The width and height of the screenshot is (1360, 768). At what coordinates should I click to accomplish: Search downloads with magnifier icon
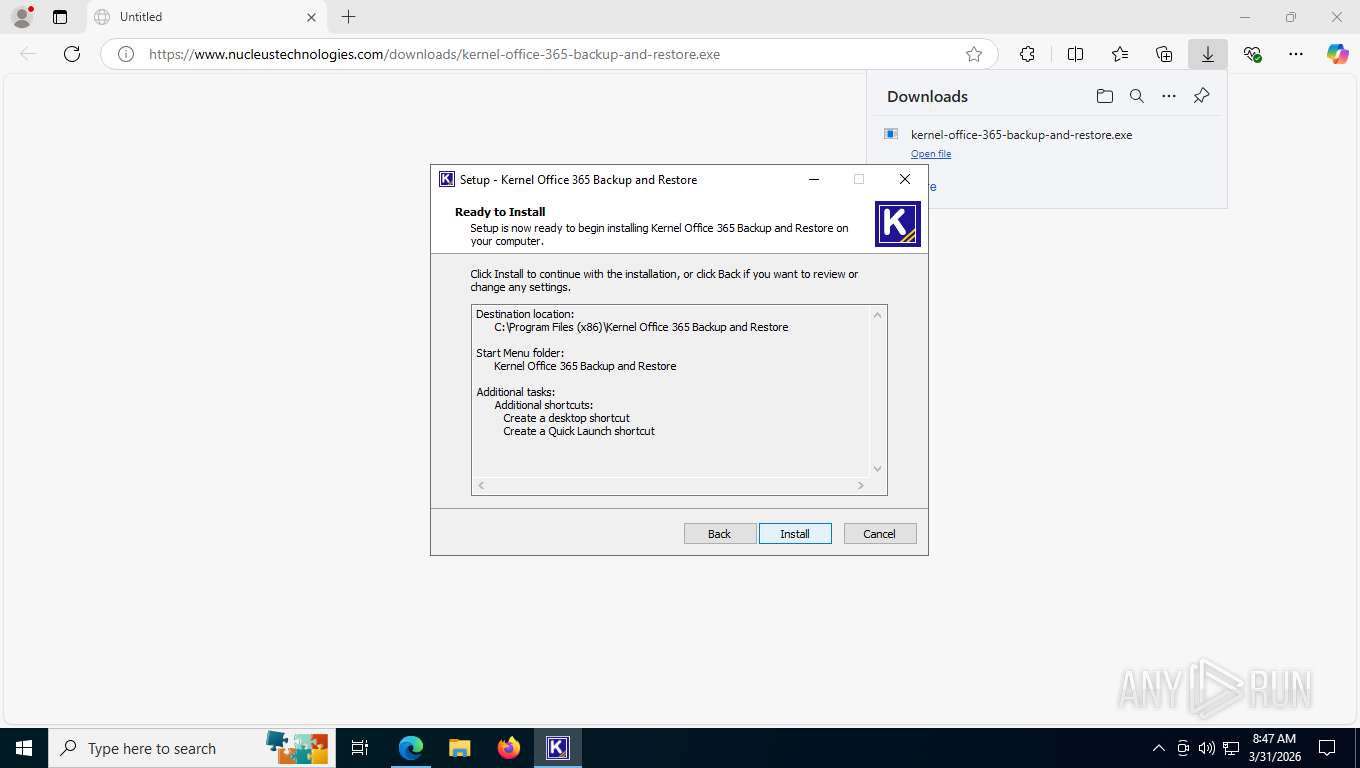1136,96
